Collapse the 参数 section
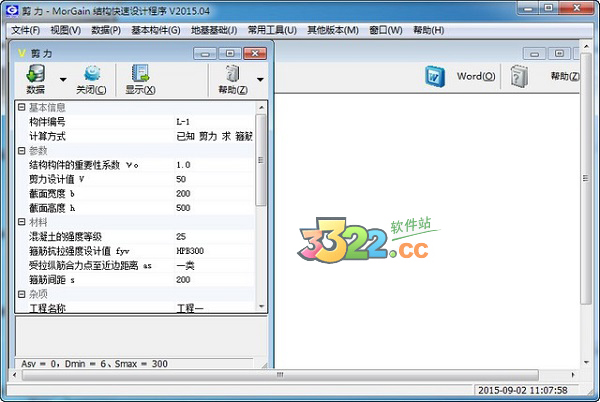 [21, 150]
